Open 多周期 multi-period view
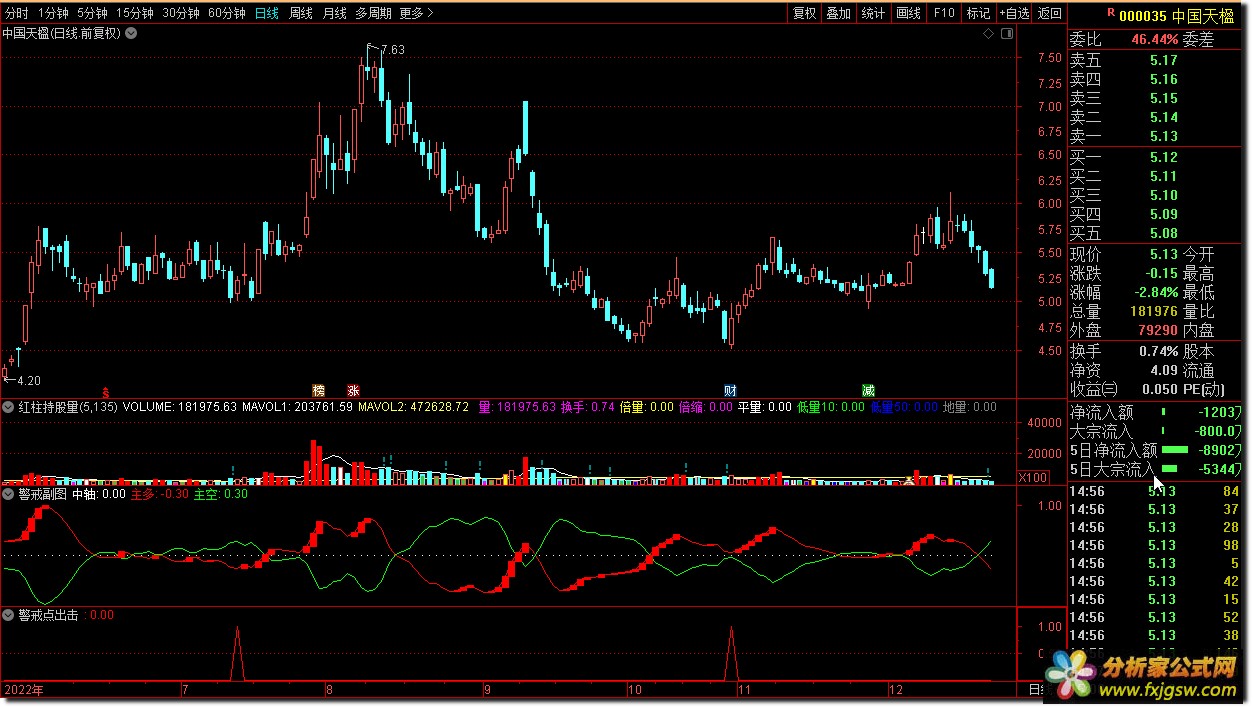Image resolution: width=1253 pixels, height=707 pixels. [373, 13]
